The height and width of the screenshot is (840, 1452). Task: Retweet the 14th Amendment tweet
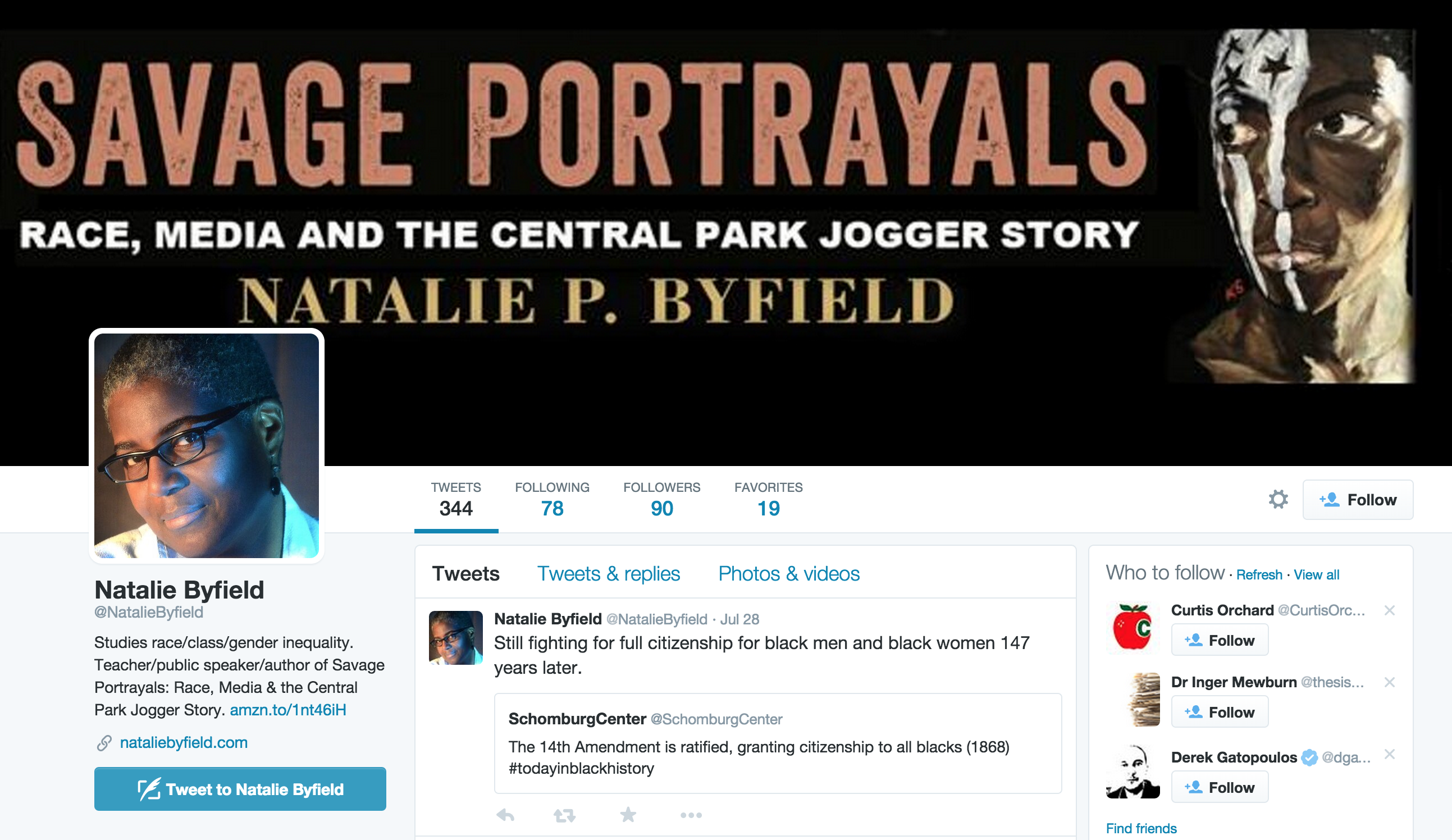pyautogui.click(x=564, y=815)
